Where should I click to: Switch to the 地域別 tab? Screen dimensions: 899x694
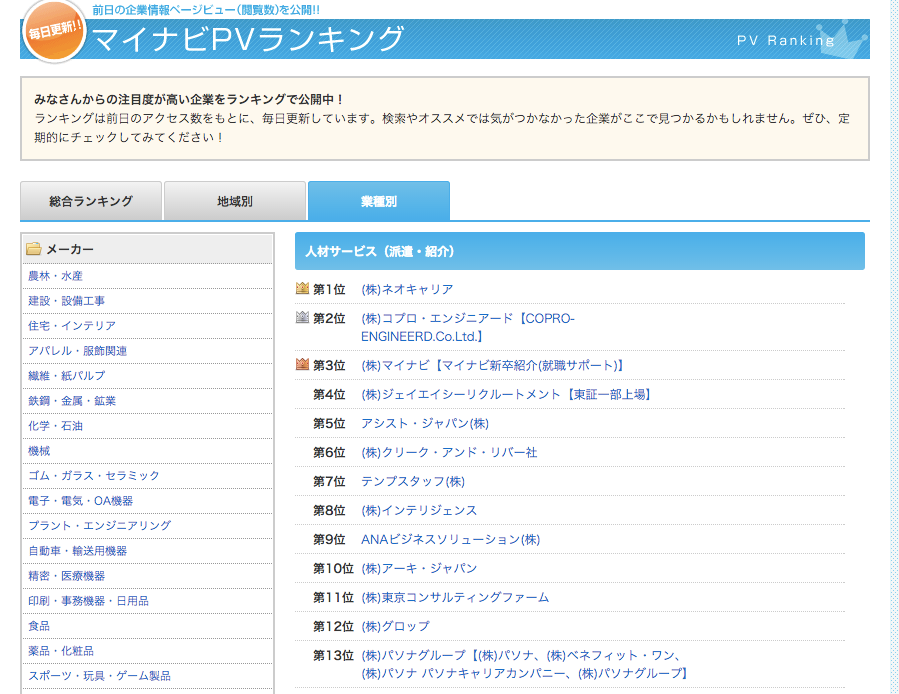coord(235,201)
